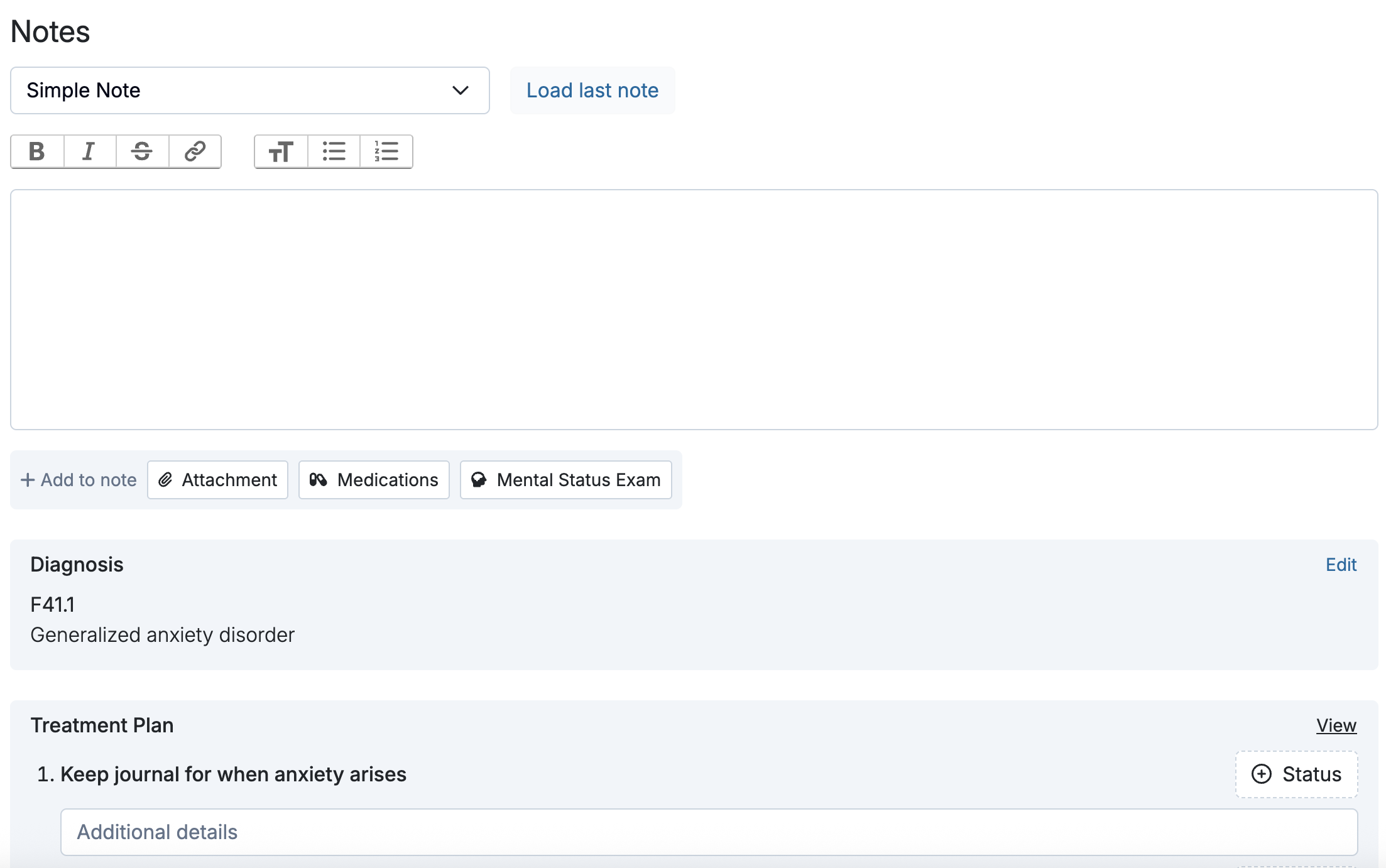Insert a hyperlink using the link icon
The image size is (1386, 868).
coord(195,151)
